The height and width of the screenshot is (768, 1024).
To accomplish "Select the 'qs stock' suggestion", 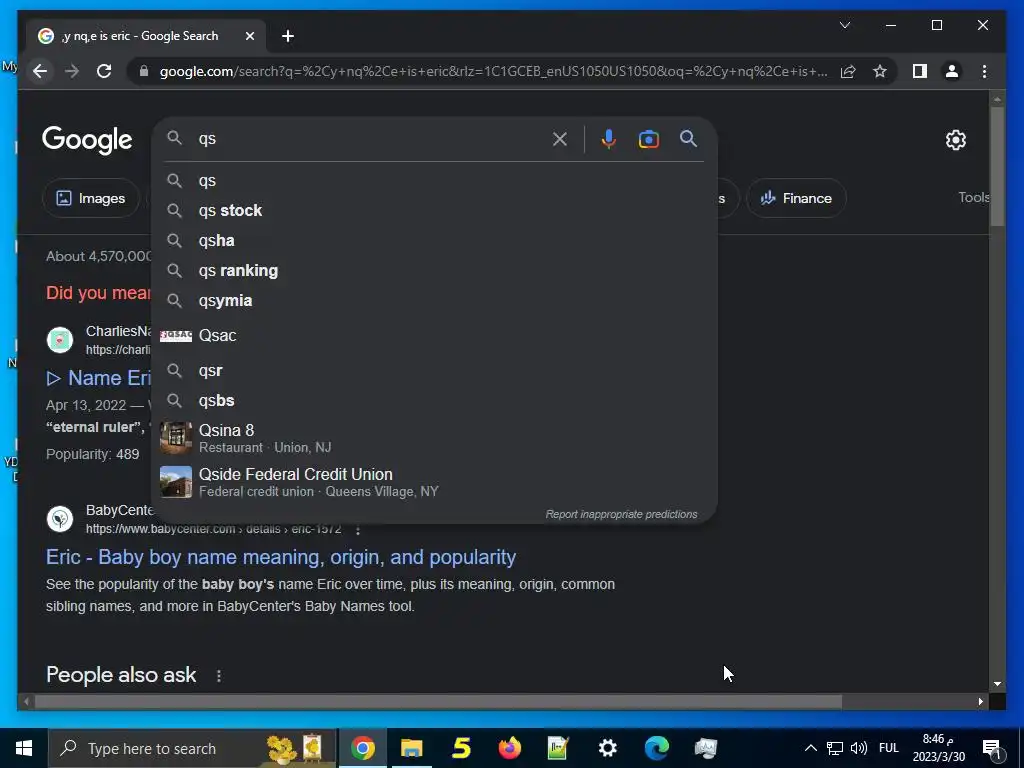I will point(434,210).
